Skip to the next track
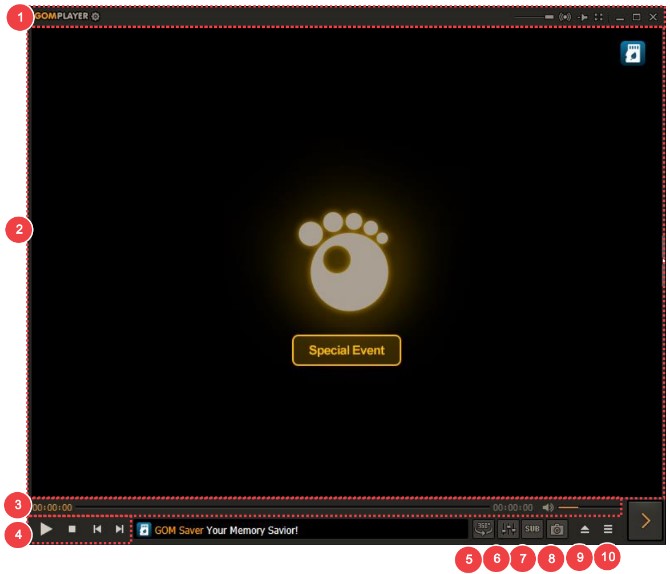Screen dimensions: 670x574 (120, 529)
